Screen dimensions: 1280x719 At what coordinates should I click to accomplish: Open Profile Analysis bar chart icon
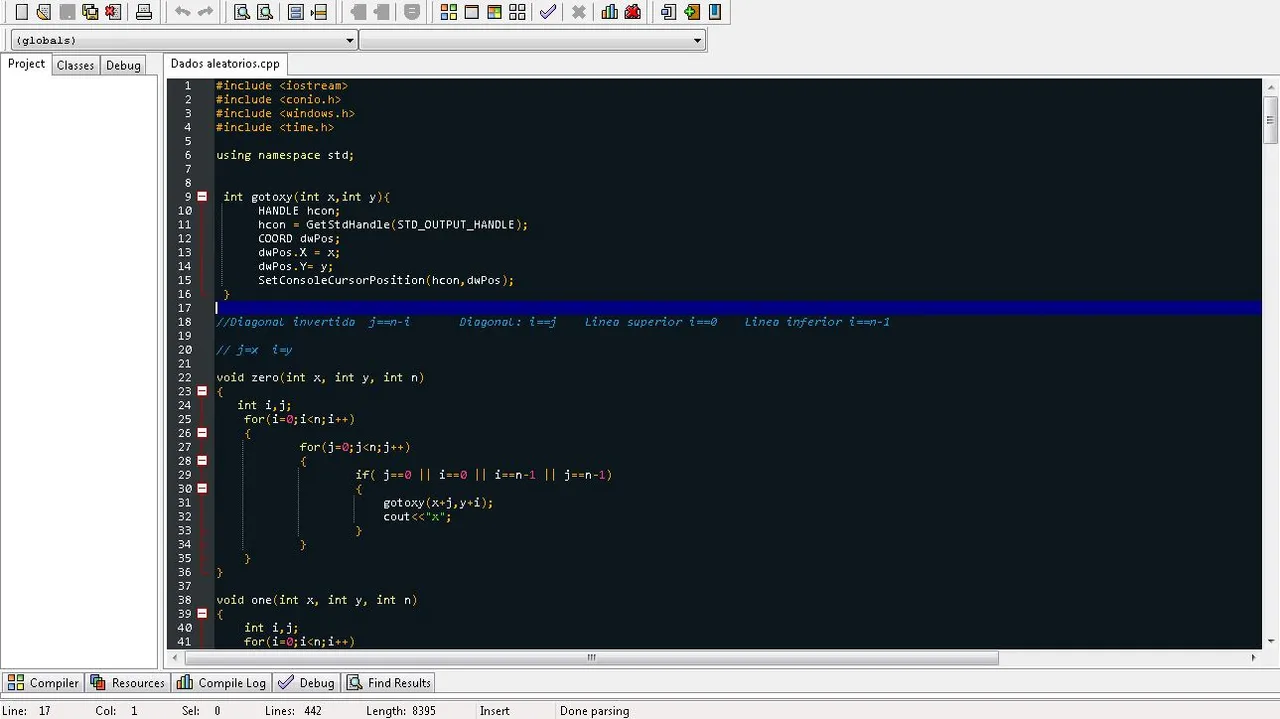610,12
